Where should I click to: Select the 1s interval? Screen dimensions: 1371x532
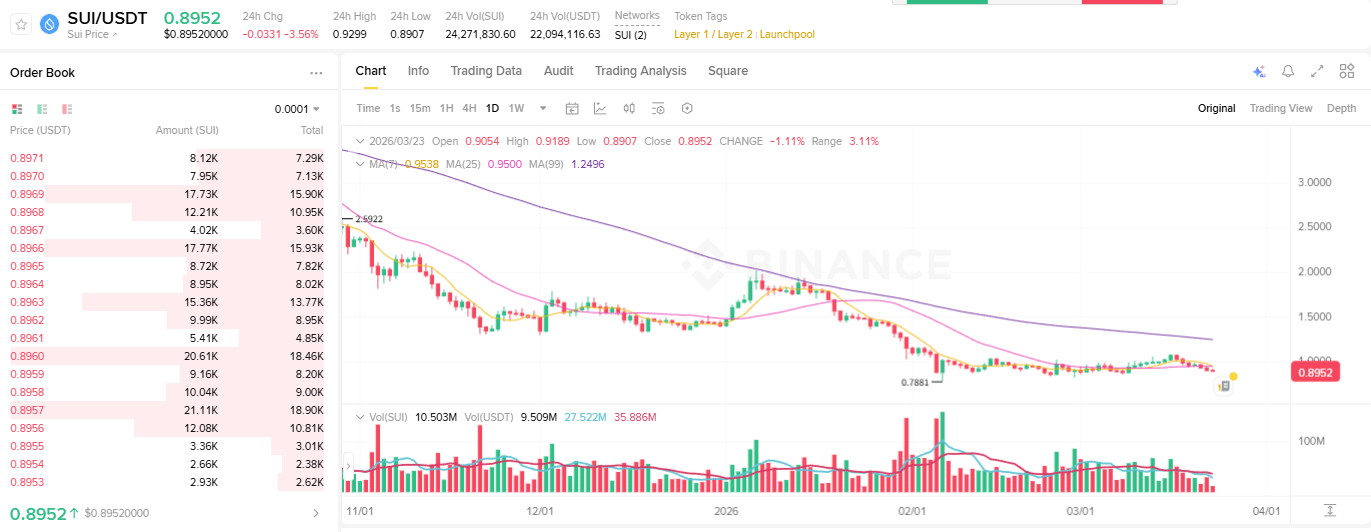click(x=395, y=108)
